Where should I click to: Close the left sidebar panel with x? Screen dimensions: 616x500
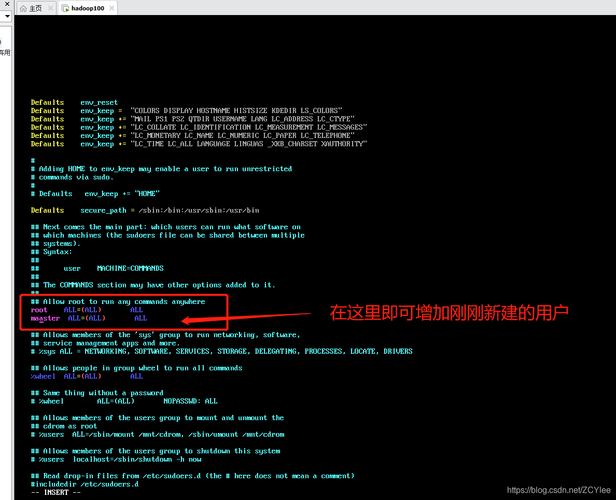(x=7, y=4)
